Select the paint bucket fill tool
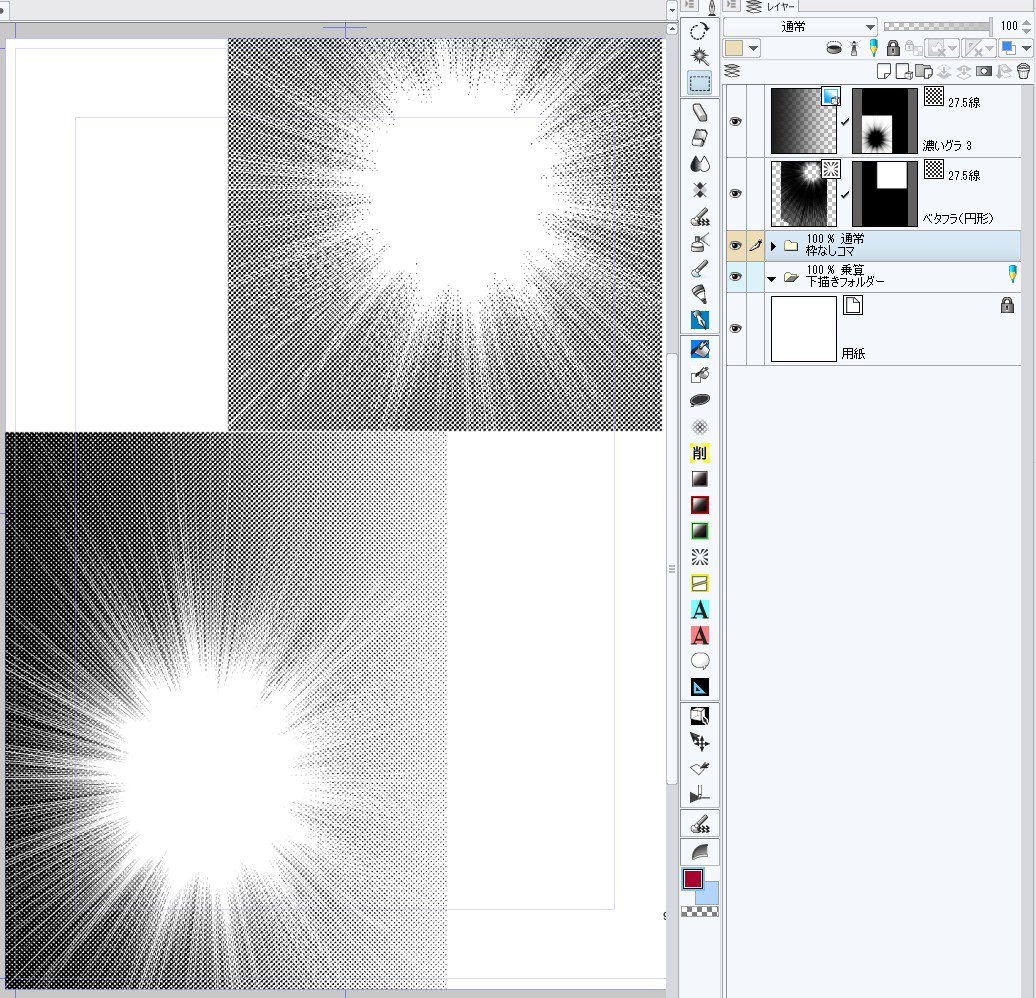This screenshot has height=998, width=1036. pos(699,349)
